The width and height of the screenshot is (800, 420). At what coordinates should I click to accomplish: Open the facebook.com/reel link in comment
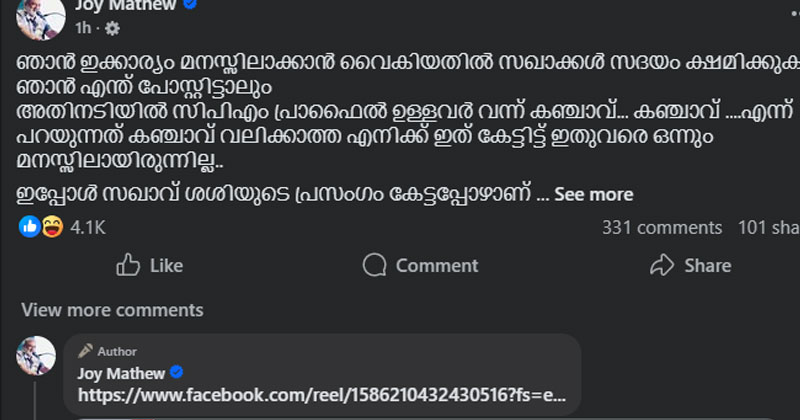(x=322, y=395)
